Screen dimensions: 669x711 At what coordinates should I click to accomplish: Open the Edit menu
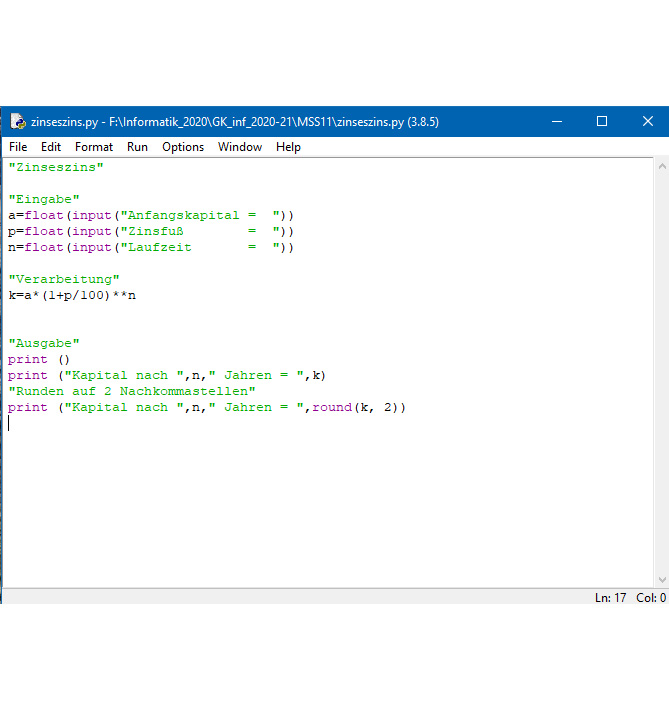pos(51,147)
